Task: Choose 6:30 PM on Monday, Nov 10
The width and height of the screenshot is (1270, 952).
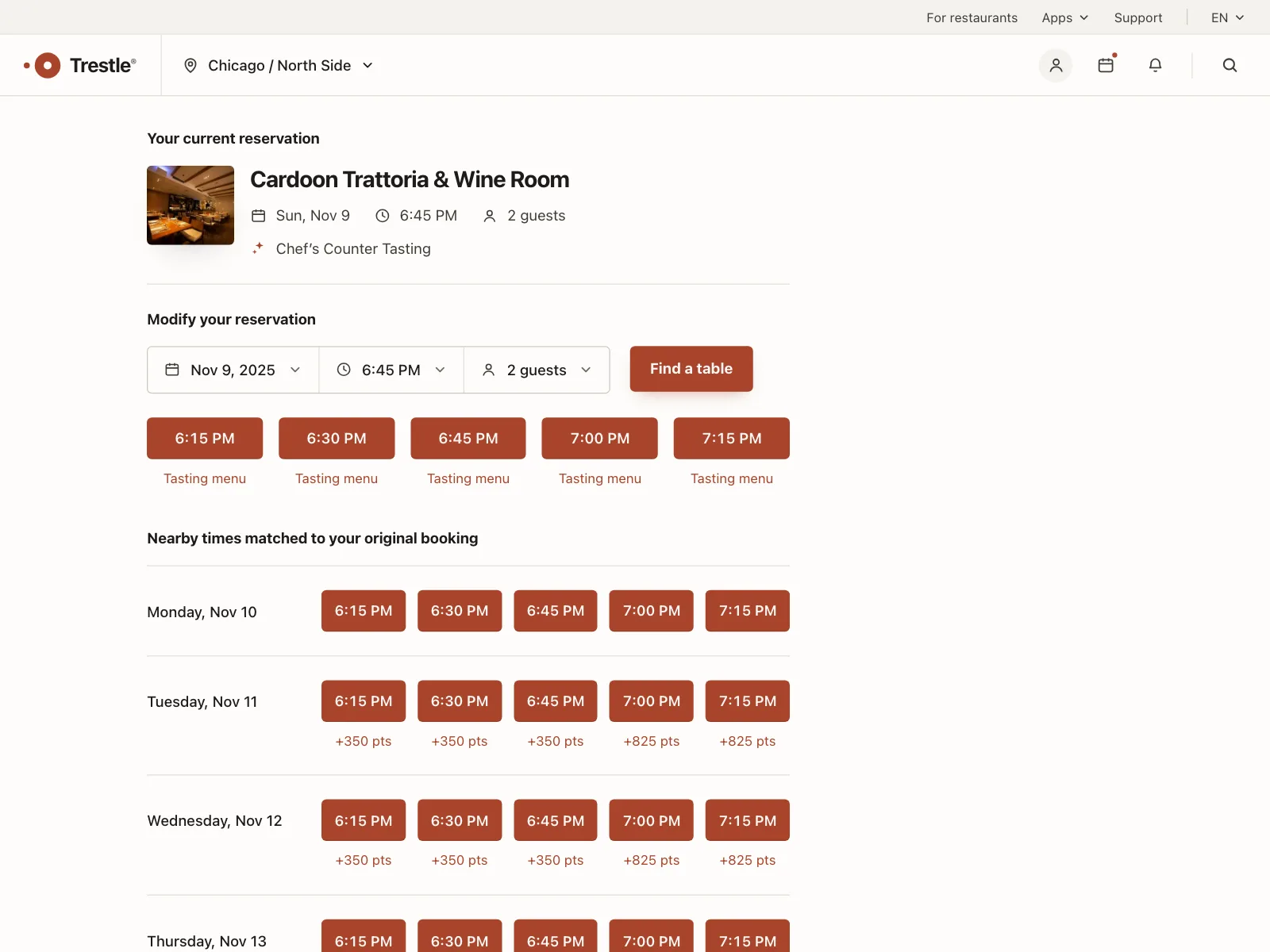Action: pos(460,611)
